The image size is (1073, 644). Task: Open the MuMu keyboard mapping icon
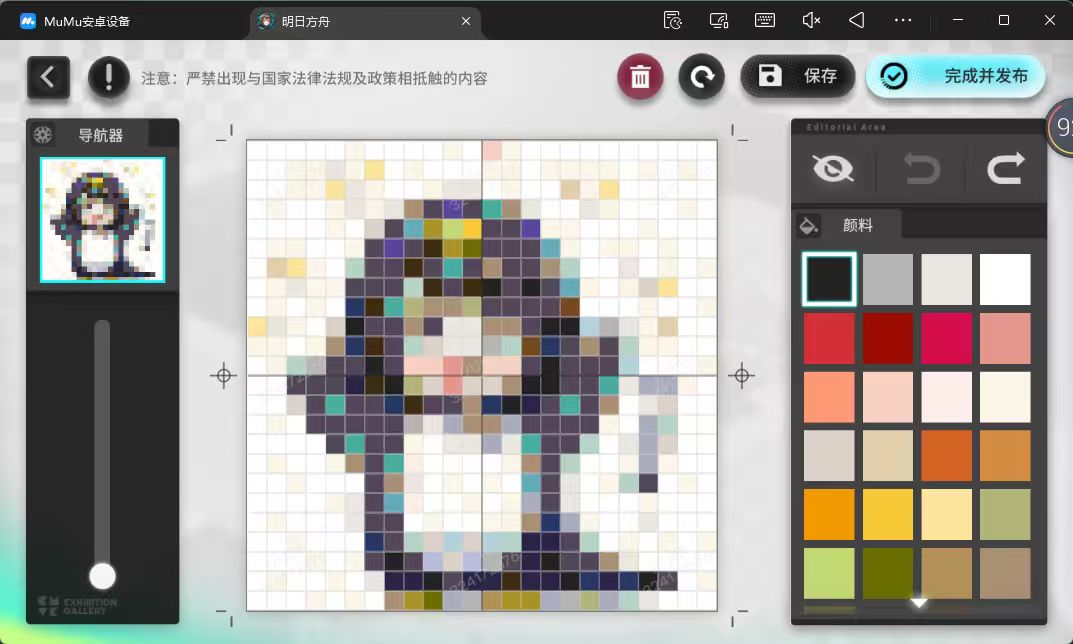764,21
